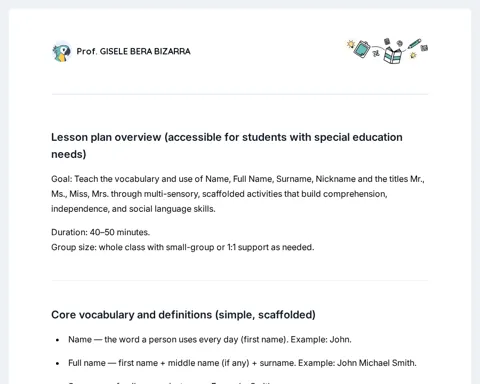
Task: Click the gray square above the open book
Action: 387,41
